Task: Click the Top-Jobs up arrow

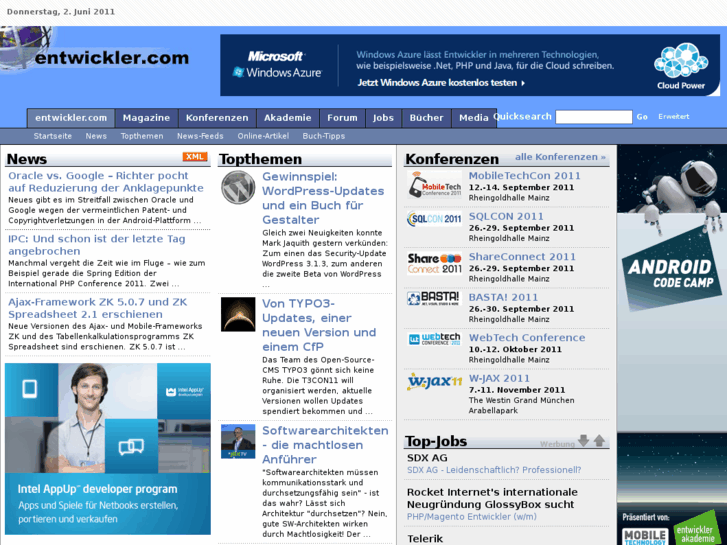Action: pyautogui.click(x=599, y=441)
